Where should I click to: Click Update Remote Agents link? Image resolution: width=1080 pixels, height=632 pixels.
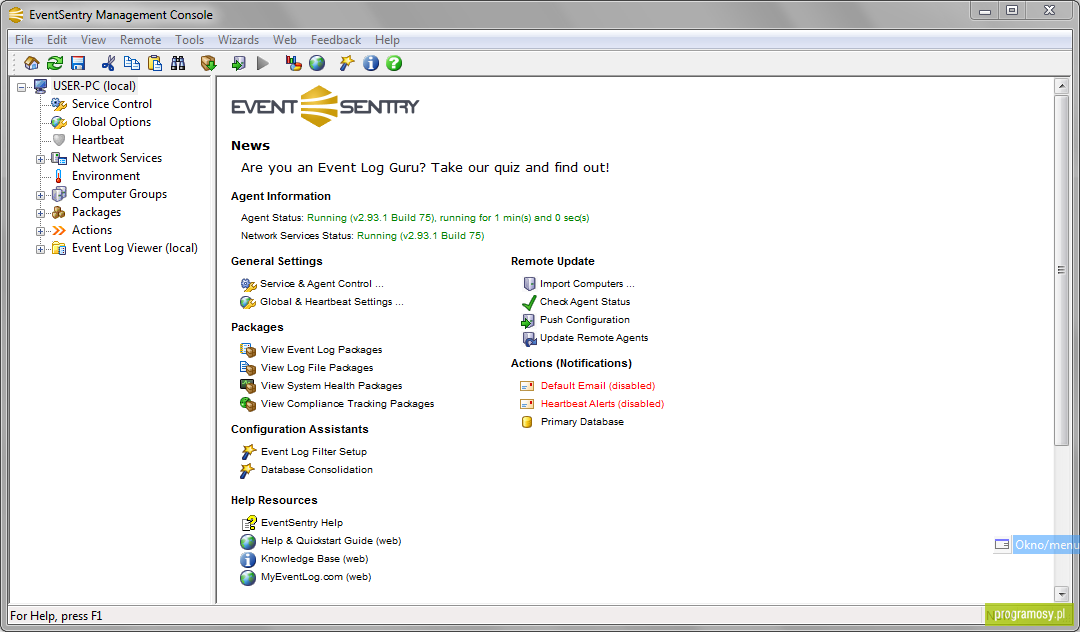pyautogui.click(x=594, y=337)
